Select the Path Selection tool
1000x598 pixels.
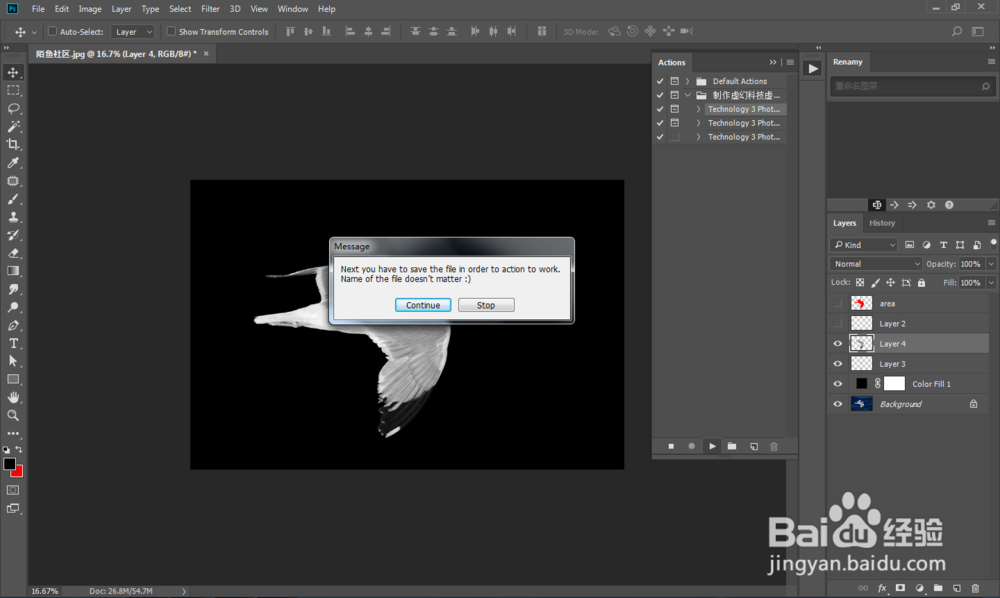click(x=13, y=361)
